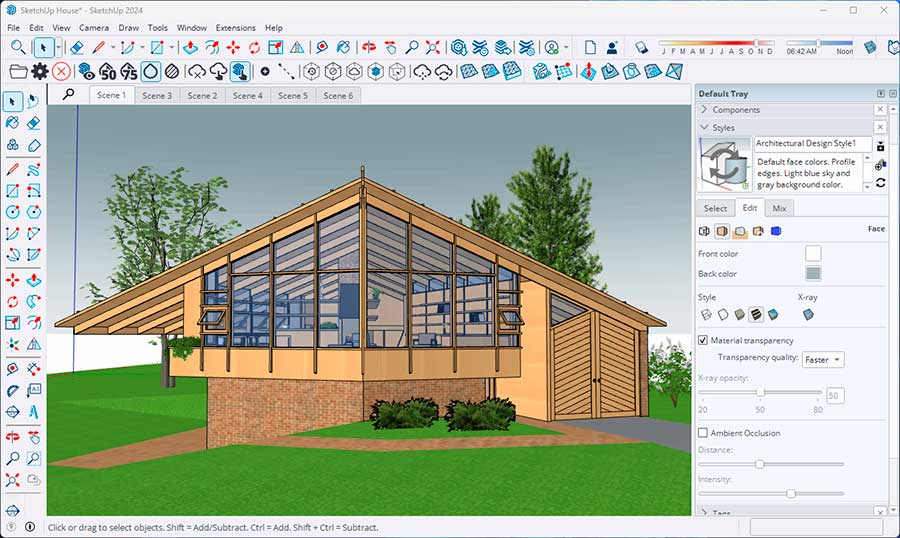Enable X-ray face style in Styles panel
The image size is (900, 538).
pos(808,314)
